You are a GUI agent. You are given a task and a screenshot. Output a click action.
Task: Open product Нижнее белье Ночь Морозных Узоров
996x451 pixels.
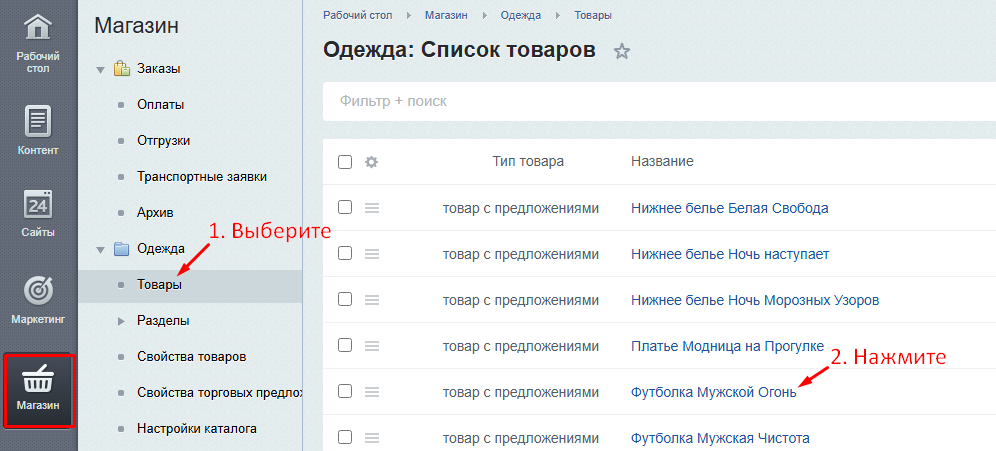coord(755,300)
